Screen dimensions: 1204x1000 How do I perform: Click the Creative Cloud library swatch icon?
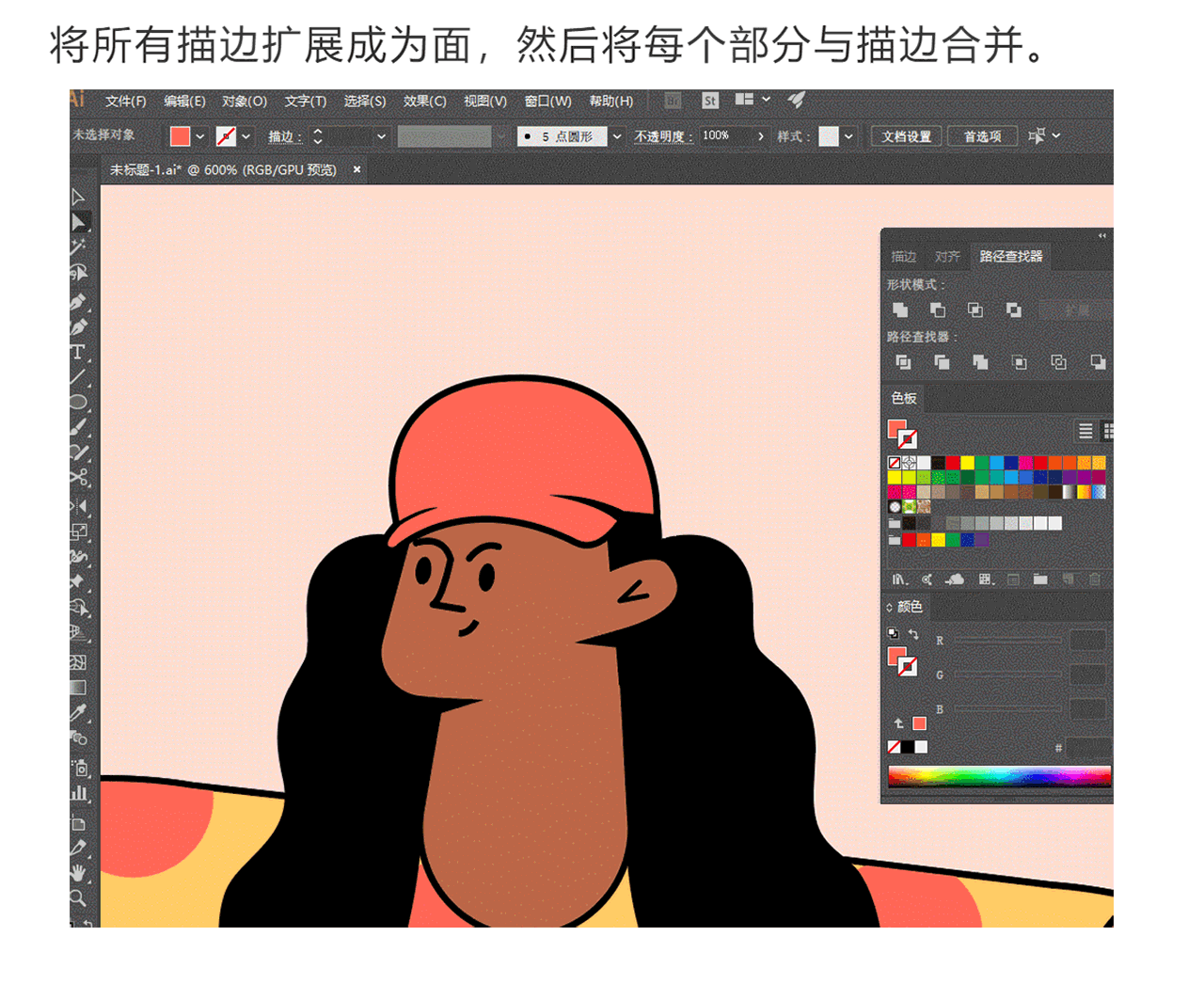click(x=955, y=579)
